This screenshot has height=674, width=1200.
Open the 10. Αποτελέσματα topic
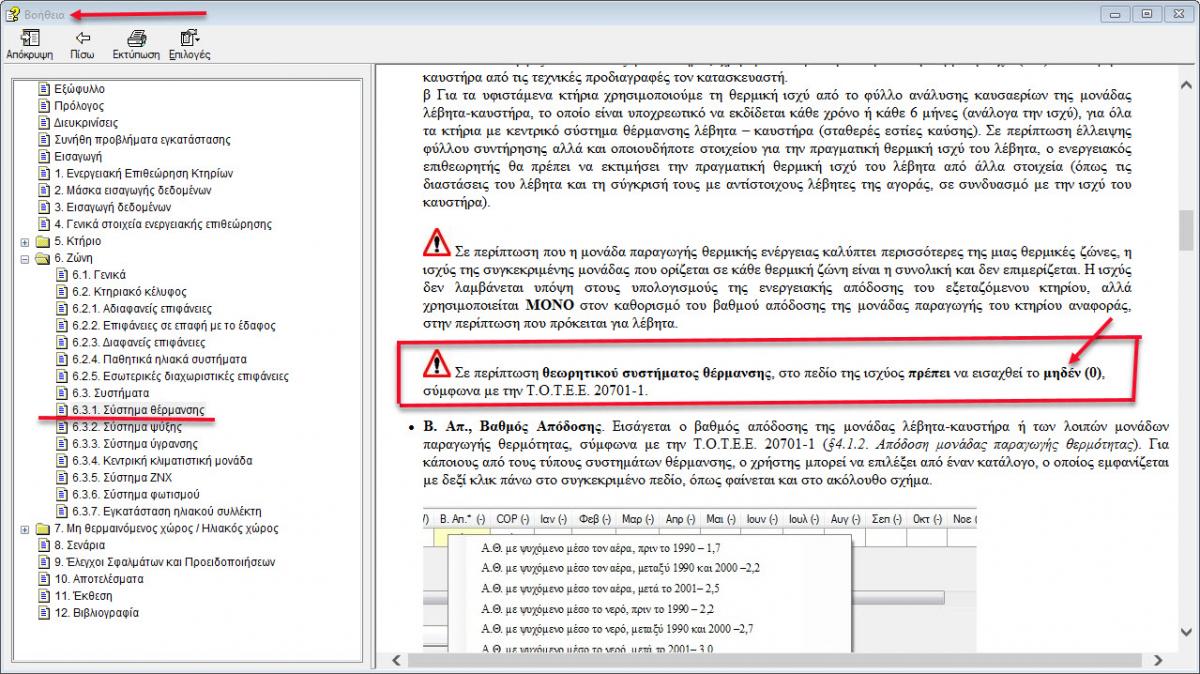pos(99,579)
